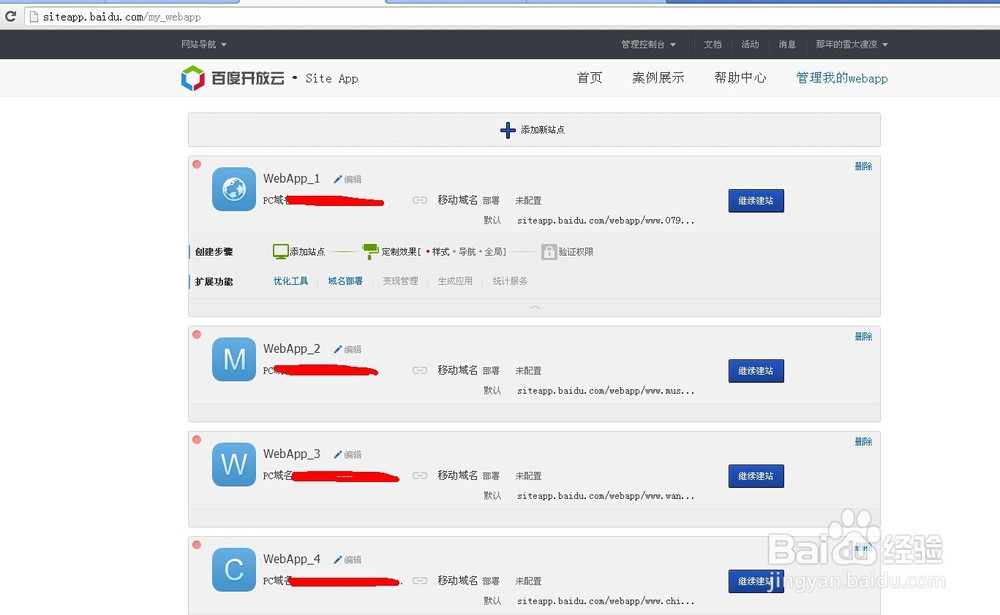Open the WebApp_2 M app icon
The width and height of the screenshot is (1000, 615).
click(234, 359)
